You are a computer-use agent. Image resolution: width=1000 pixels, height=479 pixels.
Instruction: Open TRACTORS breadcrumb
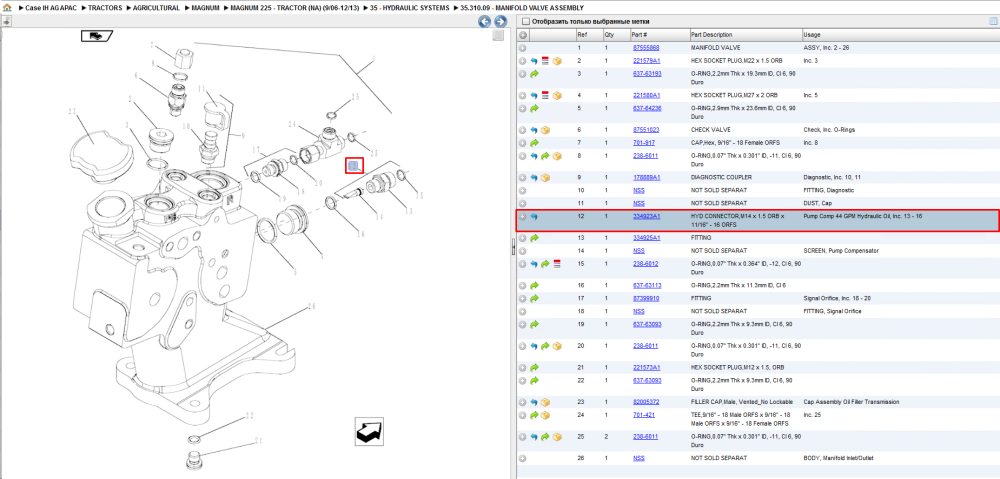(x=105, y=8)
